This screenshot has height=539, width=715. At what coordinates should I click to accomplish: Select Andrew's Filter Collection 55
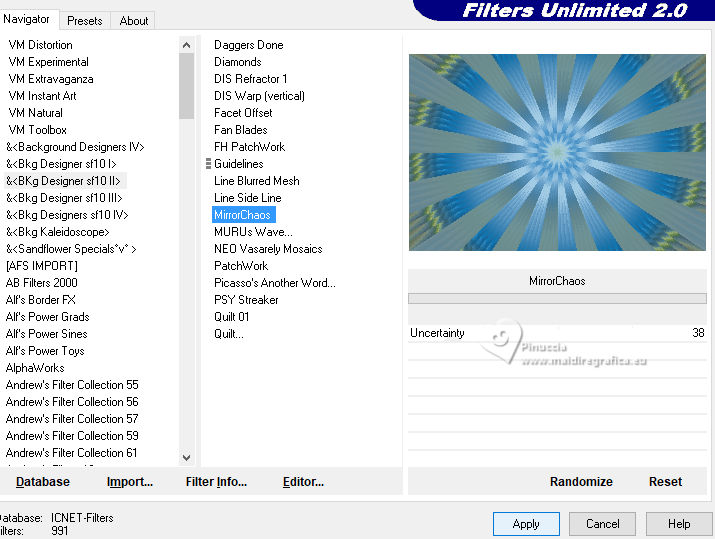72,385
